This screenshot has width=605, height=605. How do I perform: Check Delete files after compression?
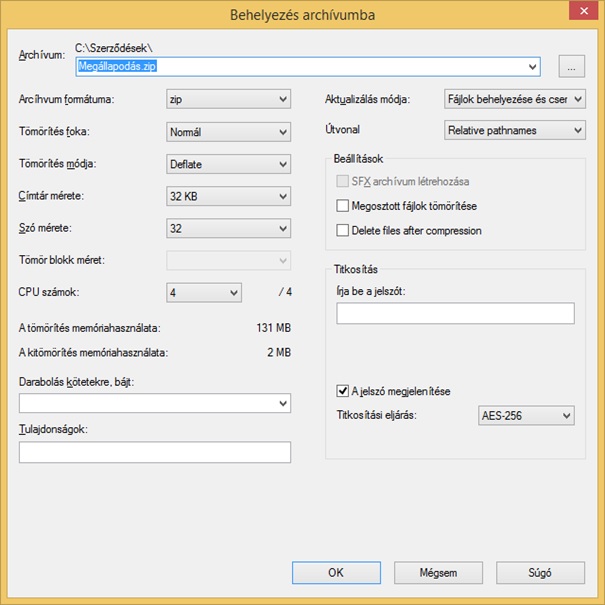344,231
